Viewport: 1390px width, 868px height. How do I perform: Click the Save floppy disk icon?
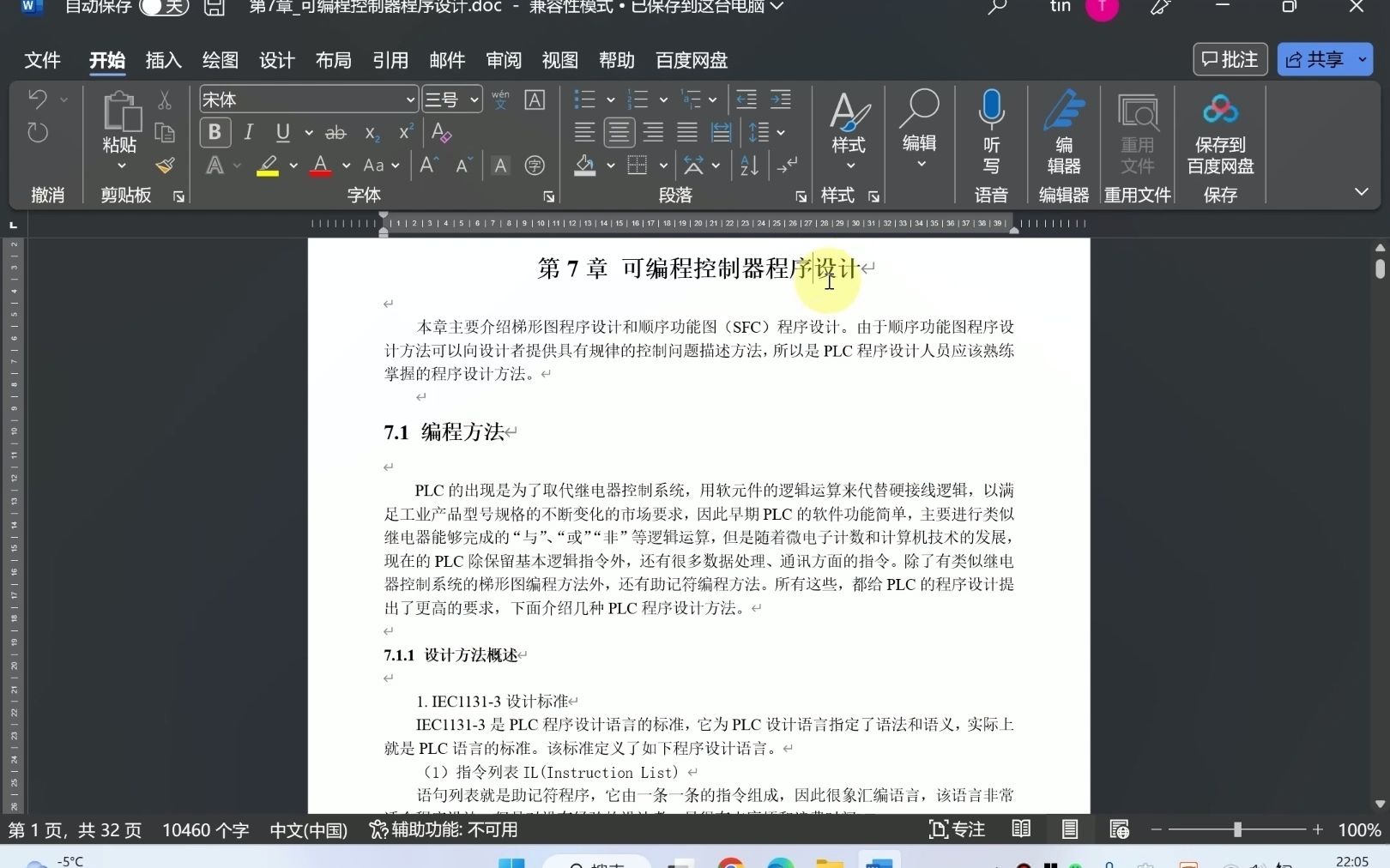point(215,8)
